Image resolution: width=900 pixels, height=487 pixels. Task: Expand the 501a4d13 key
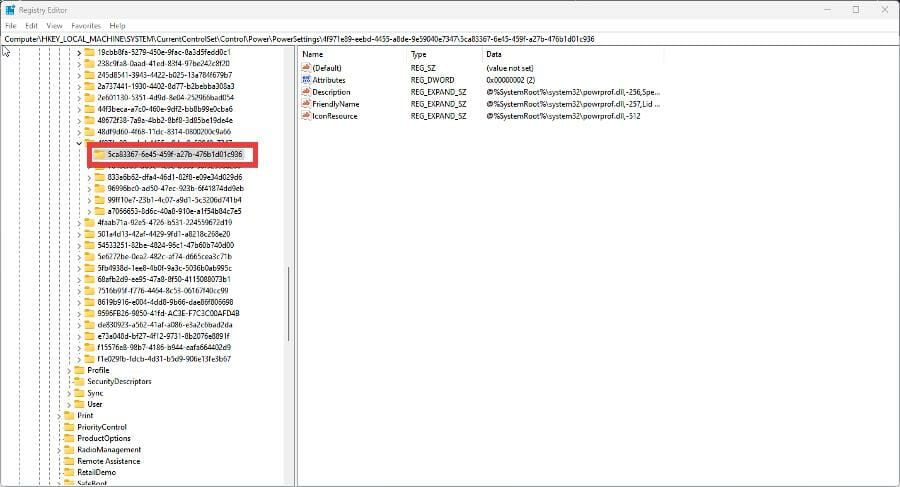point(79,234)
